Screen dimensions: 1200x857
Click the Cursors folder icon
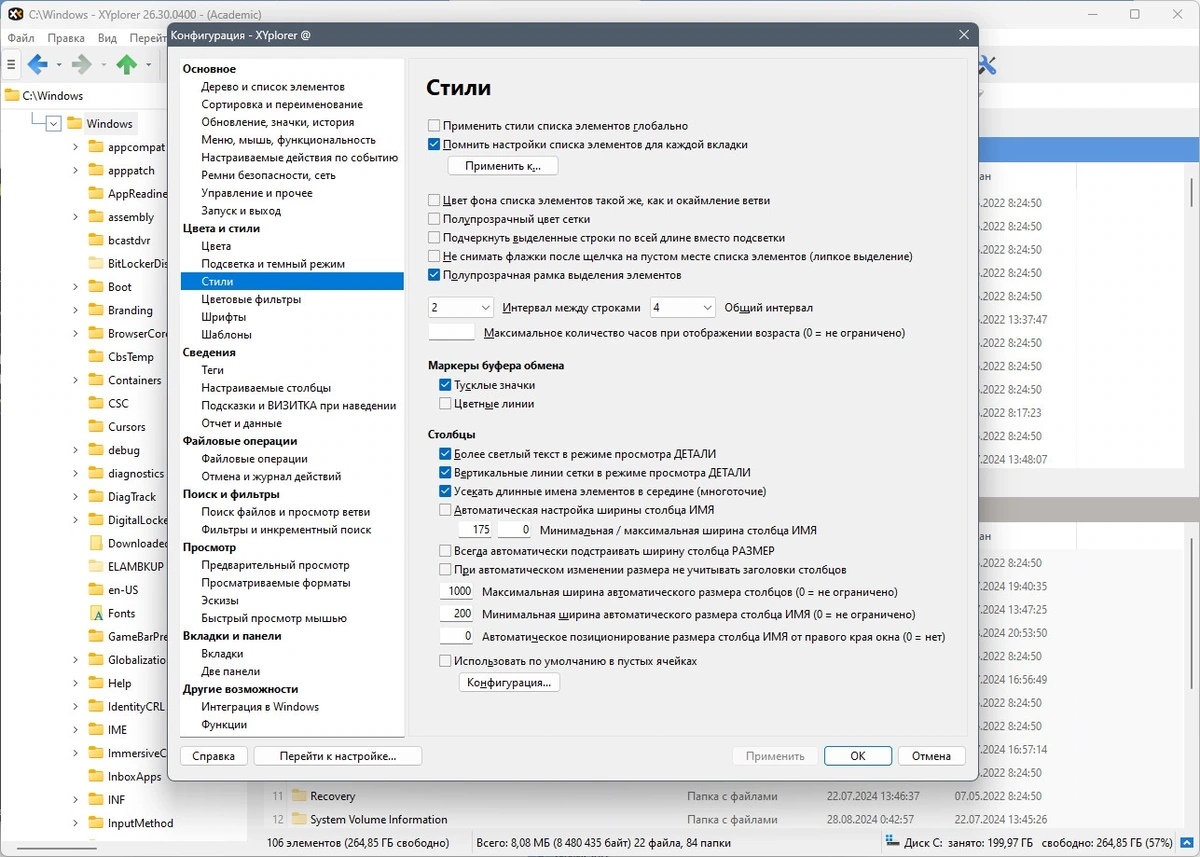coord(96,426)
